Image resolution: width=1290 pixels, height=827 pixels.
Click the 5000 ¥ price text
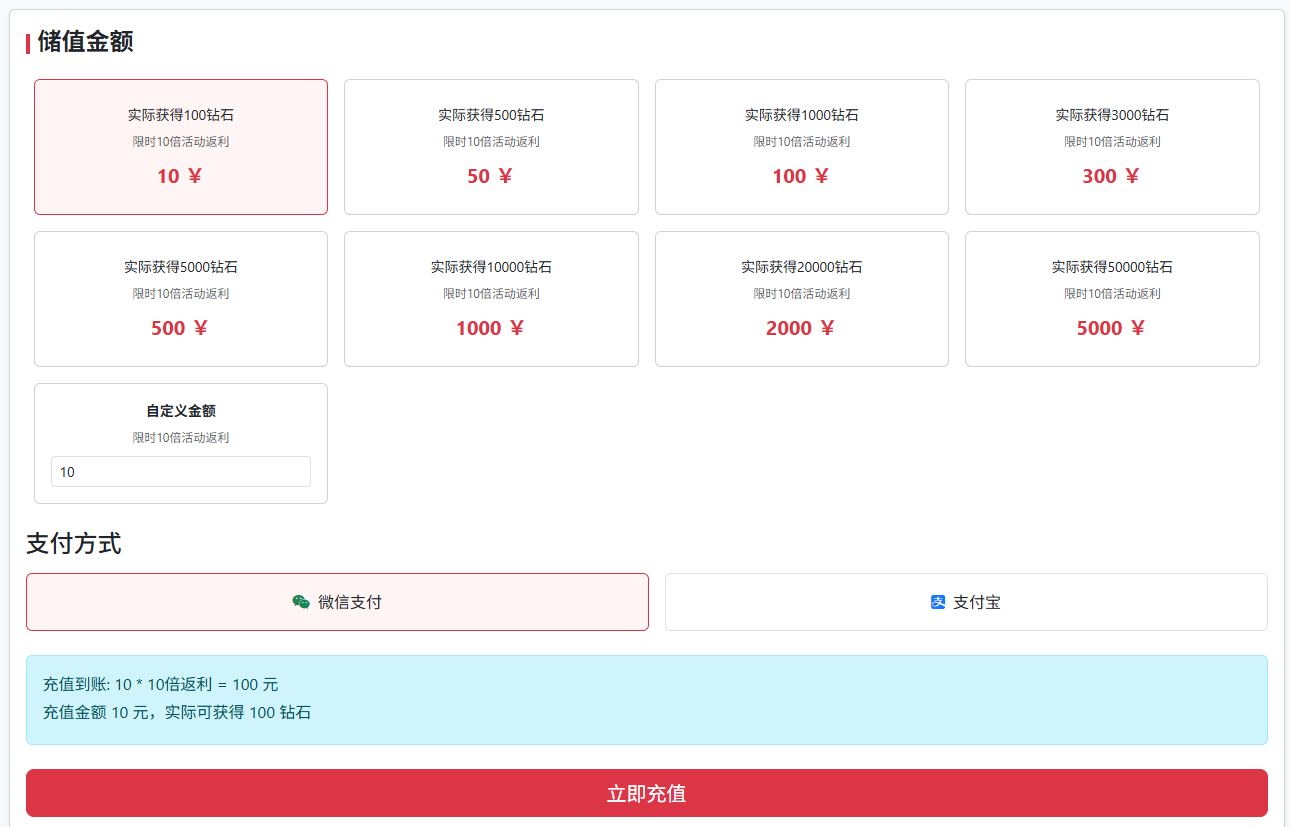pyautogui.click(x=1110, y=328)
